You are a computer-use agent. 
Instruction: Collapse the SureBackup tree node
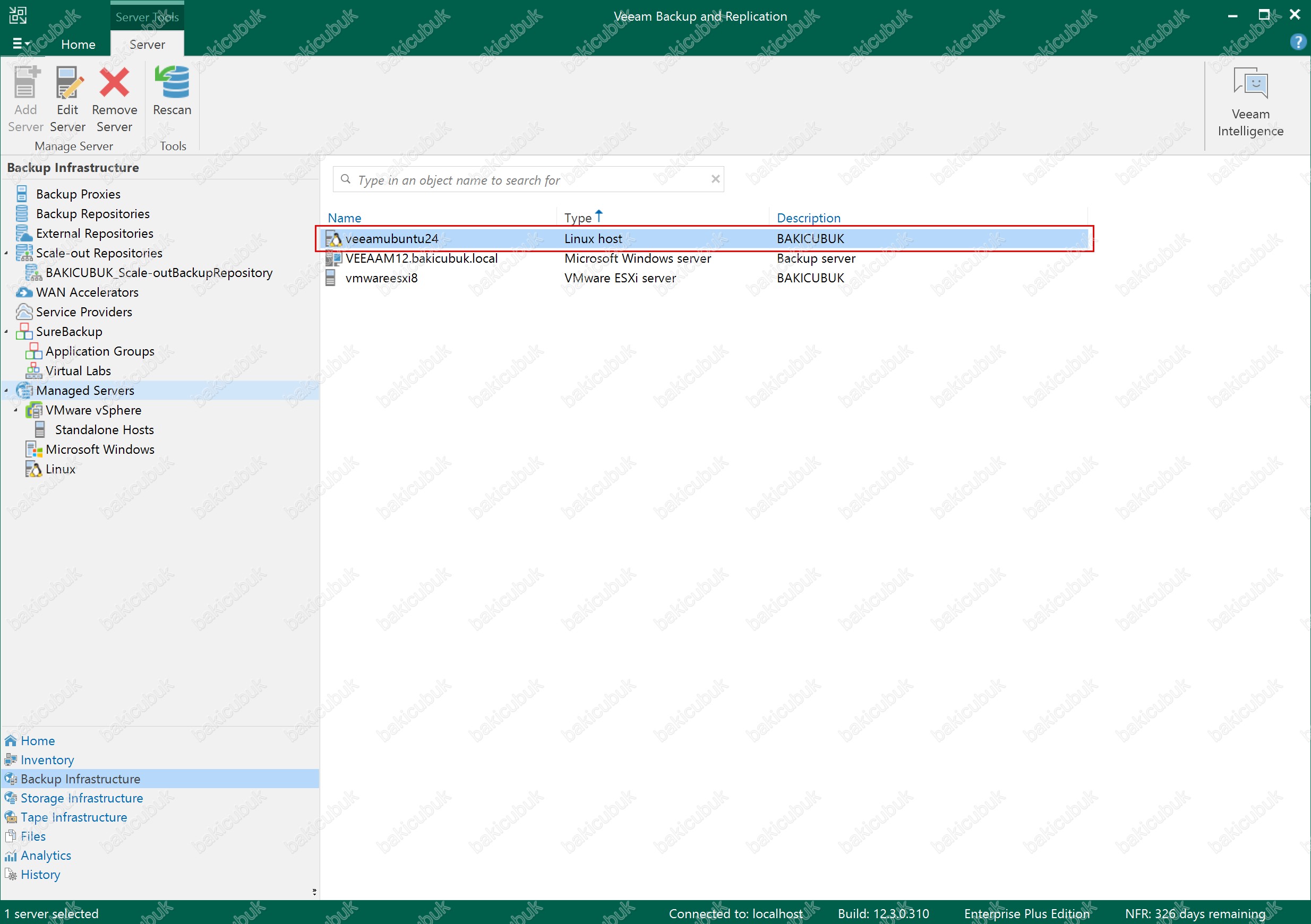6,332
